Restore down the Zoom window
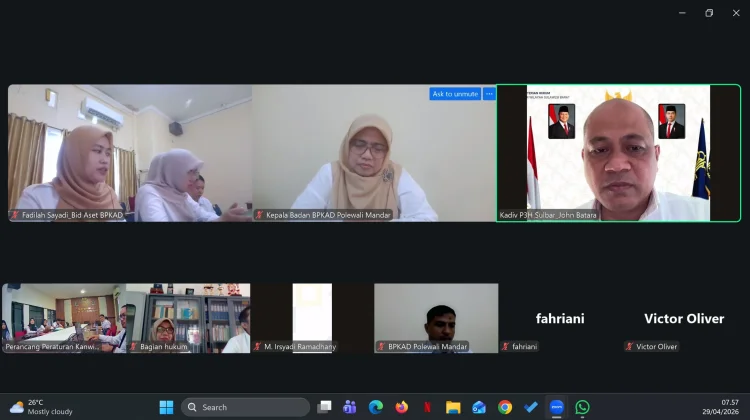 pyautogui.click(x=709, y=13)
